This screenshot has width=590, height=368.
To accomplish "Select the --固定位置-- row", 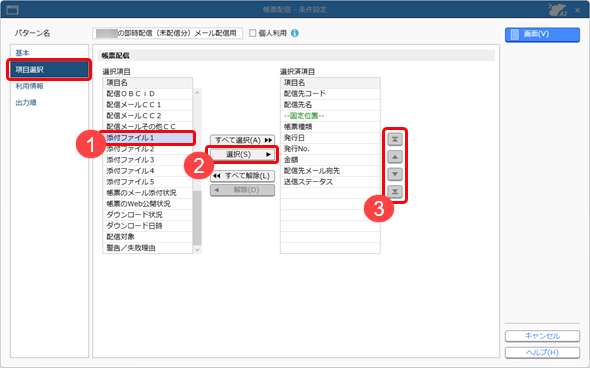I will coord(330,116).
